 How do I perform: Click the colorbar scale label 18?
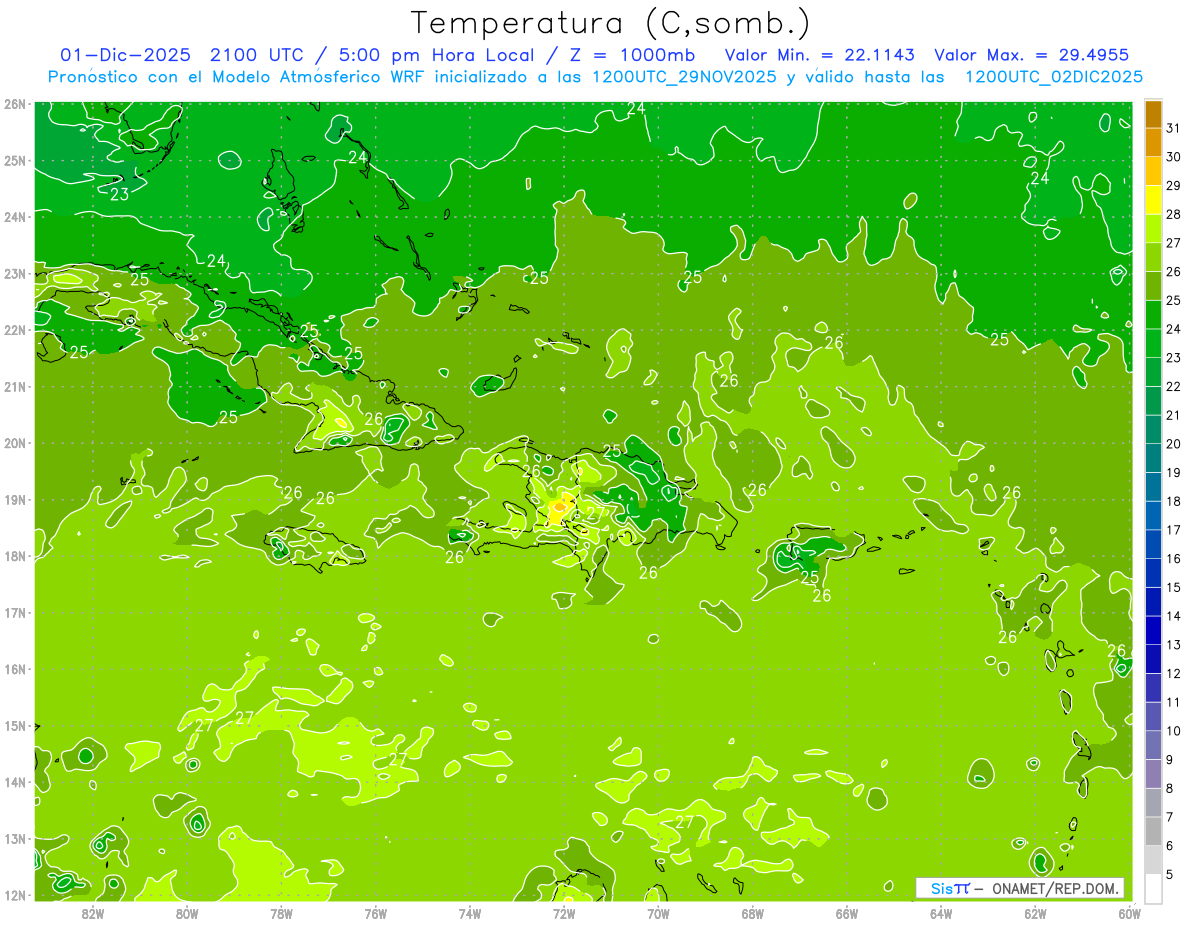tap(1173, 501)
